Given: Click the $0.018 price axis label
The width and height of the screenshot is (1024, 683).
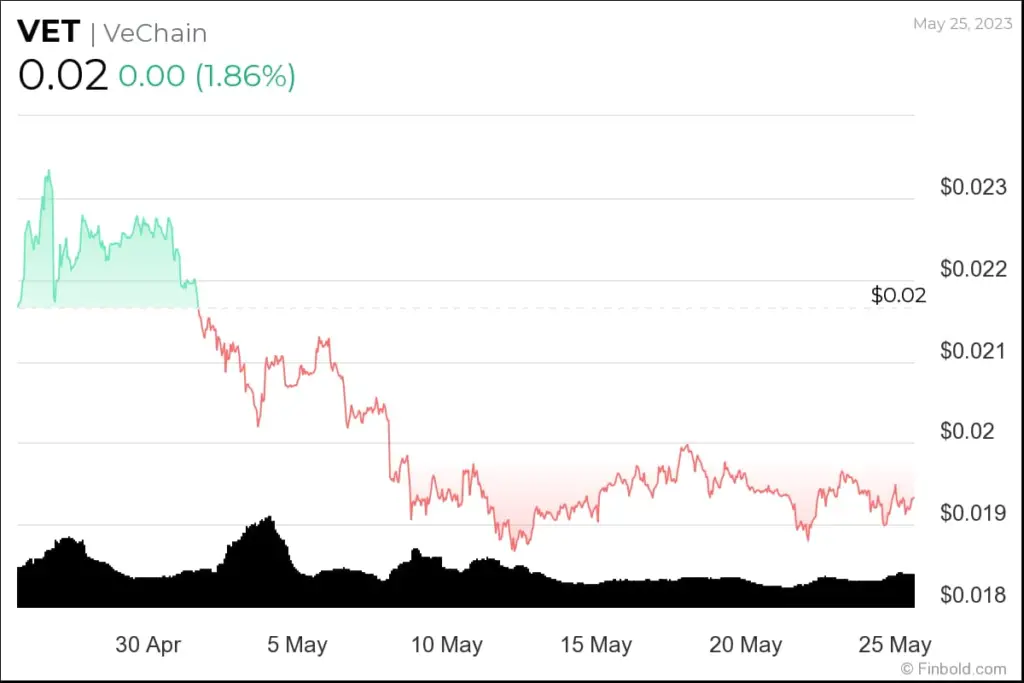Looking at the screenshot, I should click(974, 596).
